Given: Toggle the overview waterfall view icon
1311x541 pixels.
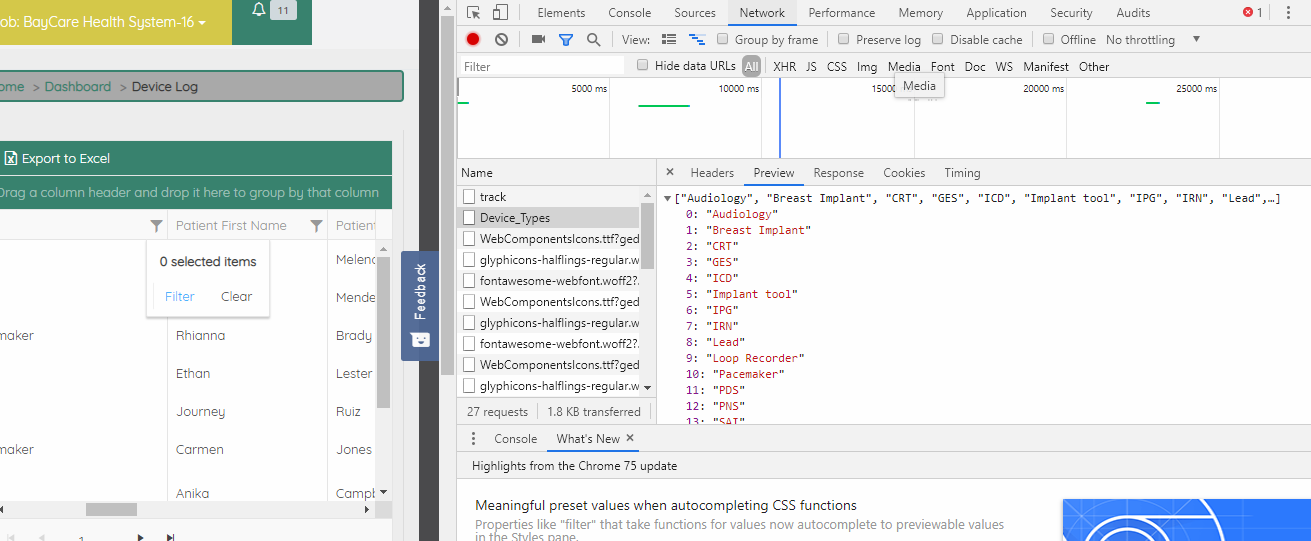Looking at the screenshot, I should (697, 39).
